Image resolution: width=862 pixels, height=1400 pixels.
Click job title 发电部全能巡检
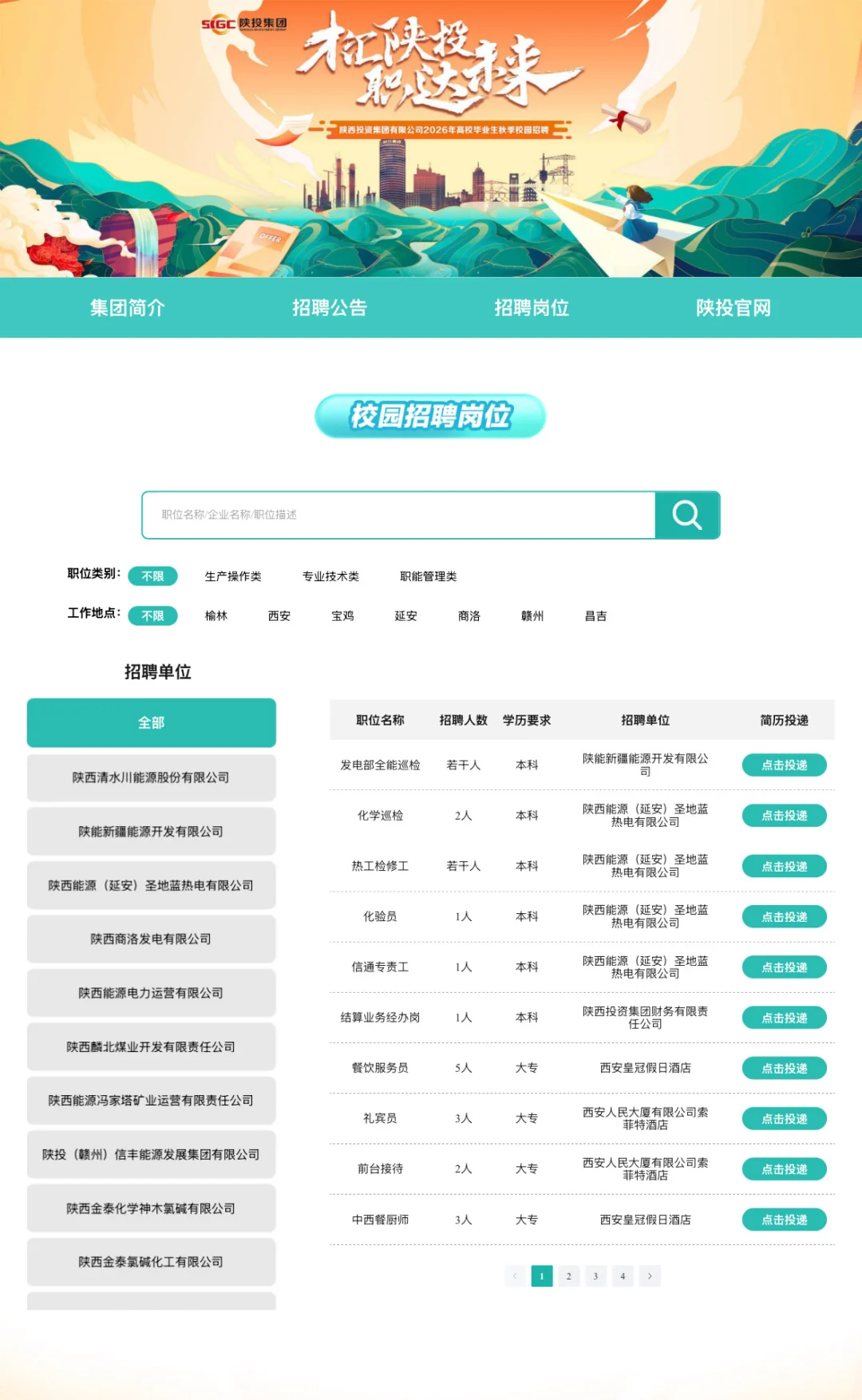click(381, 765)
